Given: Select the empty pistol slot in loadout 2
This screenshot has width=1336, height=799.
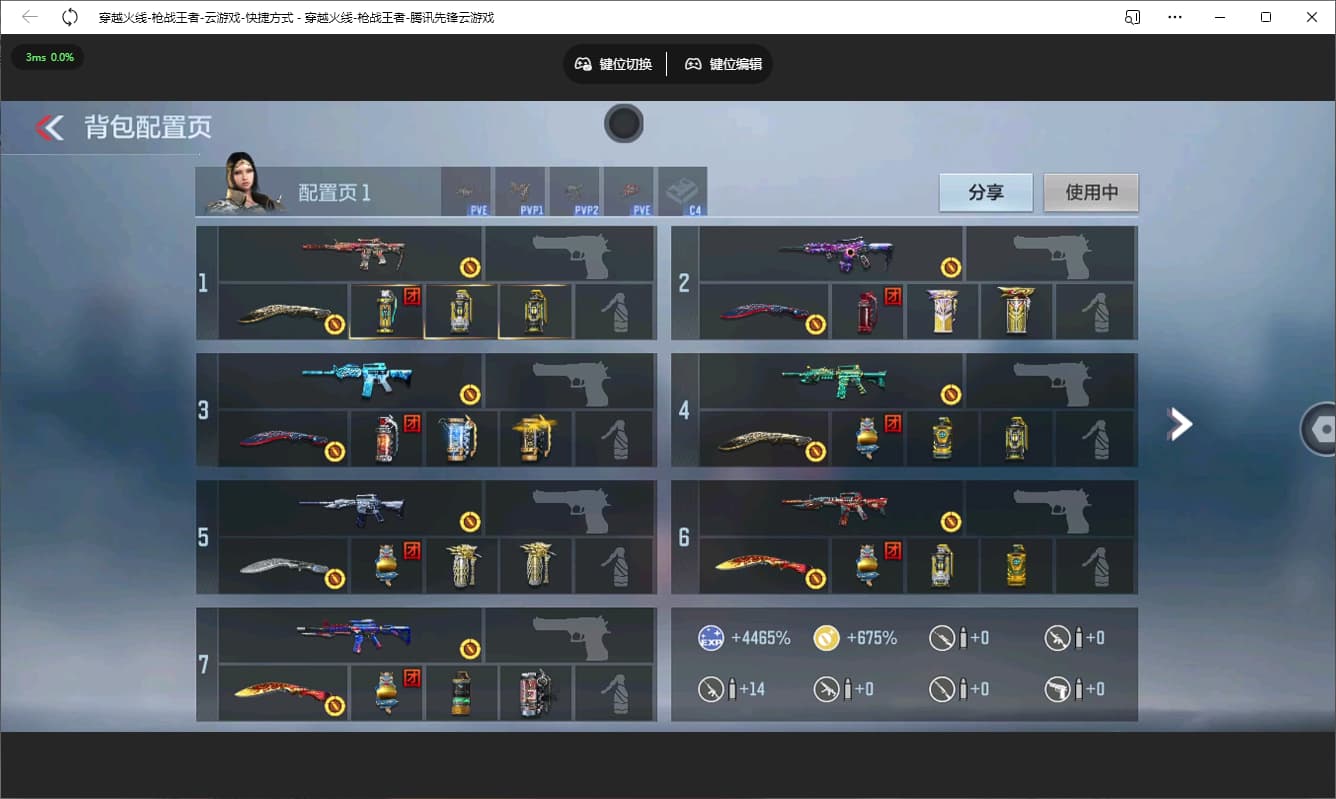Looking at the screenshot, I should pyautogui.click(x=1050, y=254).
